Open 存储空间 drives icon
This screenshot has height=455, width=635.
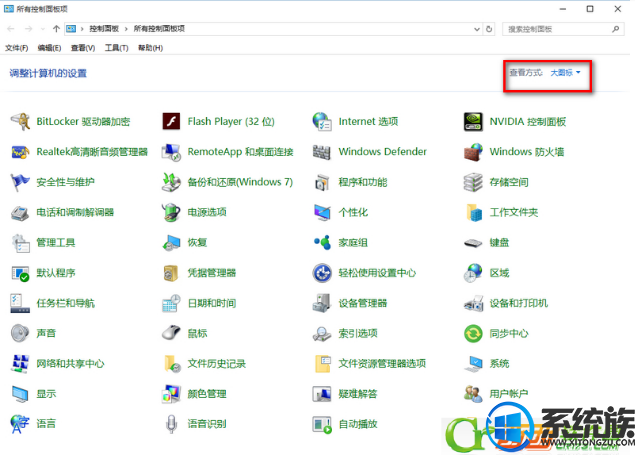click(473, 182)
